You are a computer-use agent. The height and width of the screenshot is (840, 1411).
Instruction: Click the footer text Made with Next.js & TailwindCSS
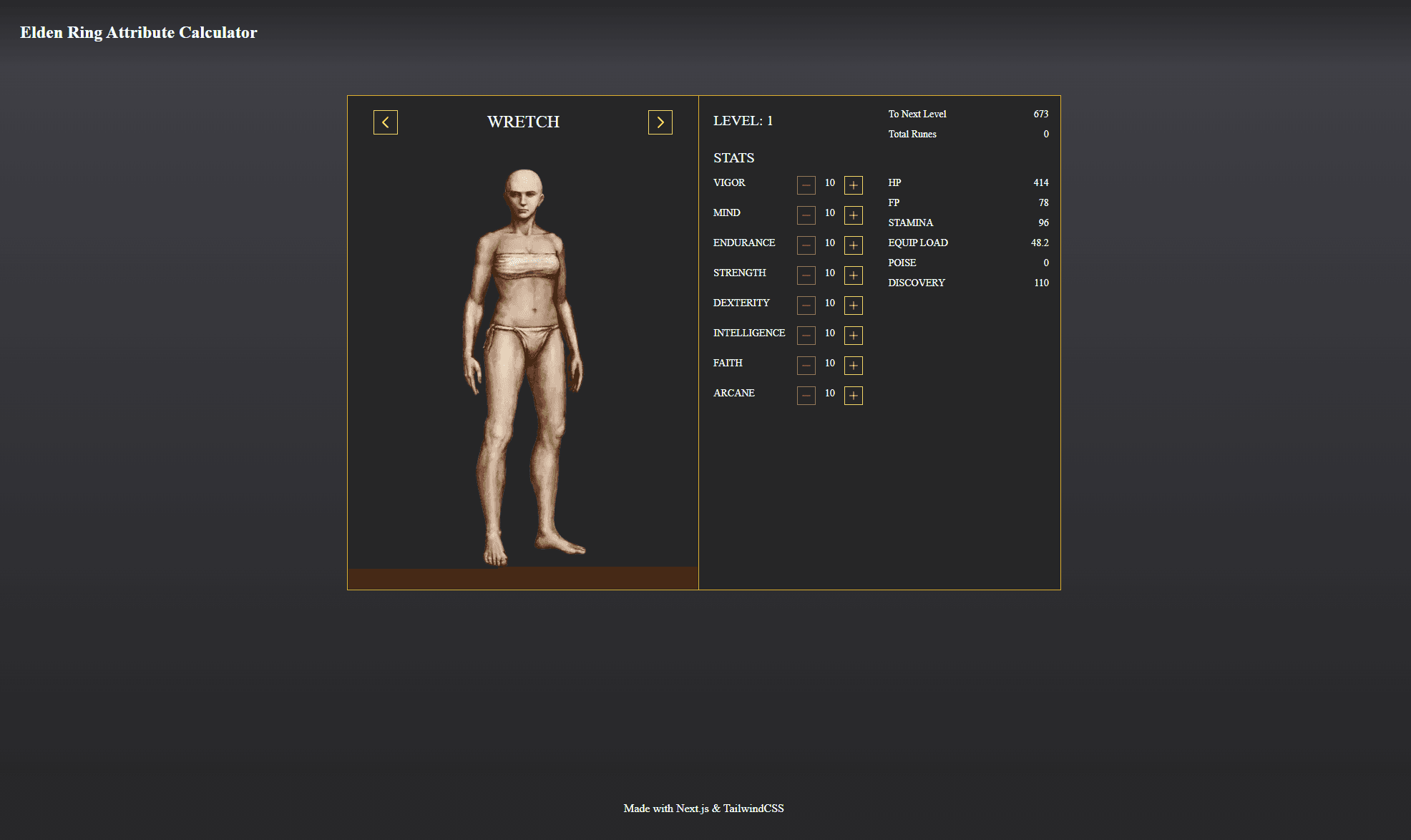pyautogui.click(x=703, y=809)
